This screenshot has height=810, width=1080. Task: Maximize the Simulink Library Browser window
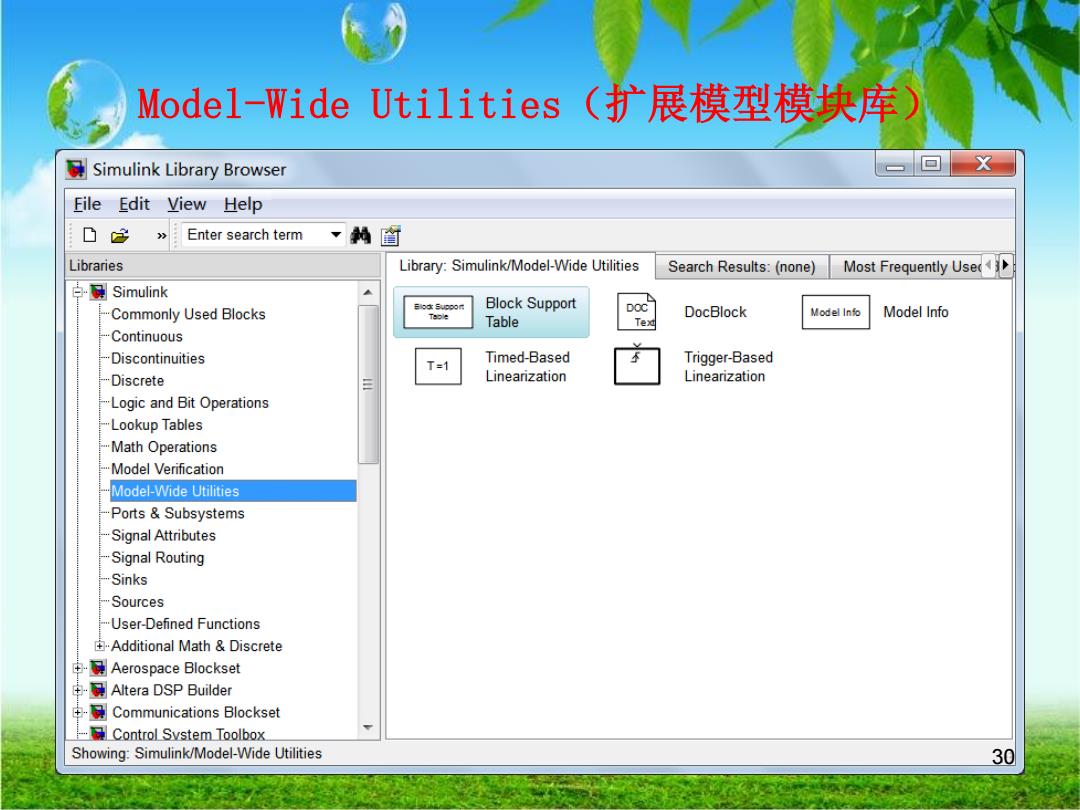click(931, 164)
